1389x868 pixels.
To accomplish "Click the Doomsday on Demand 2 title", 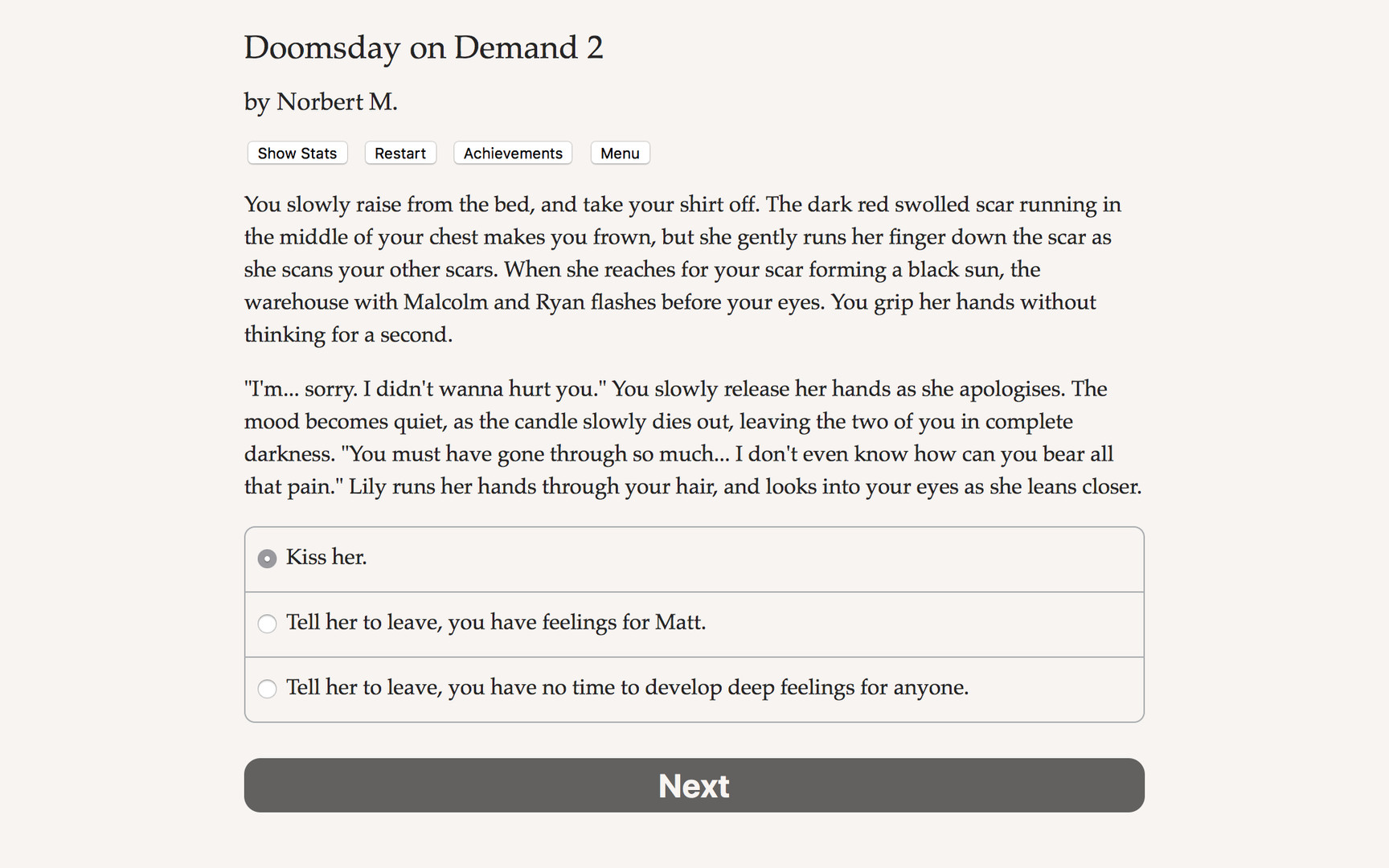I will 424,48.
